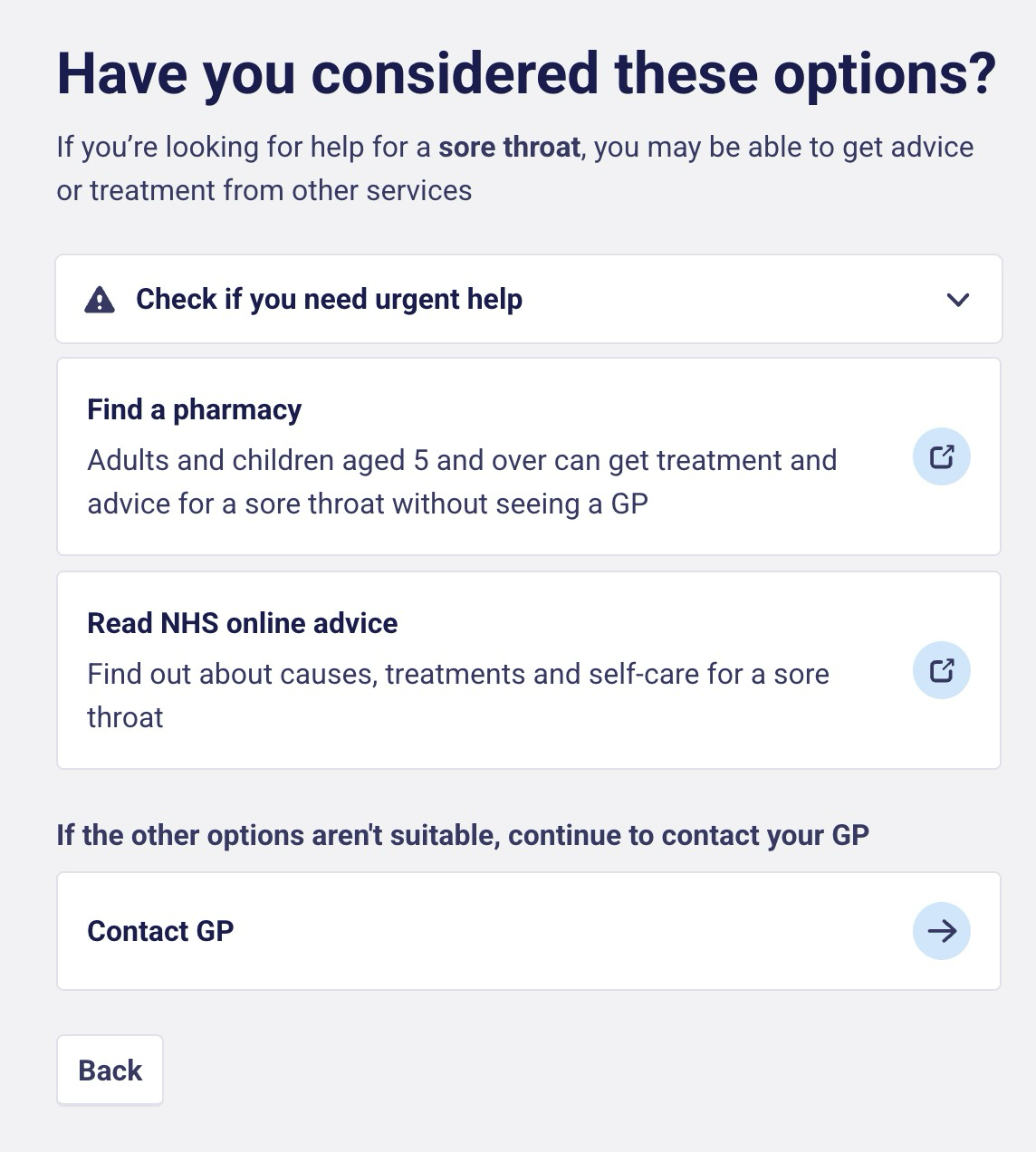1036x1152 pixels.
Task: Click the word "throat" ending the NHS advice card
Action: click(125, 717)
